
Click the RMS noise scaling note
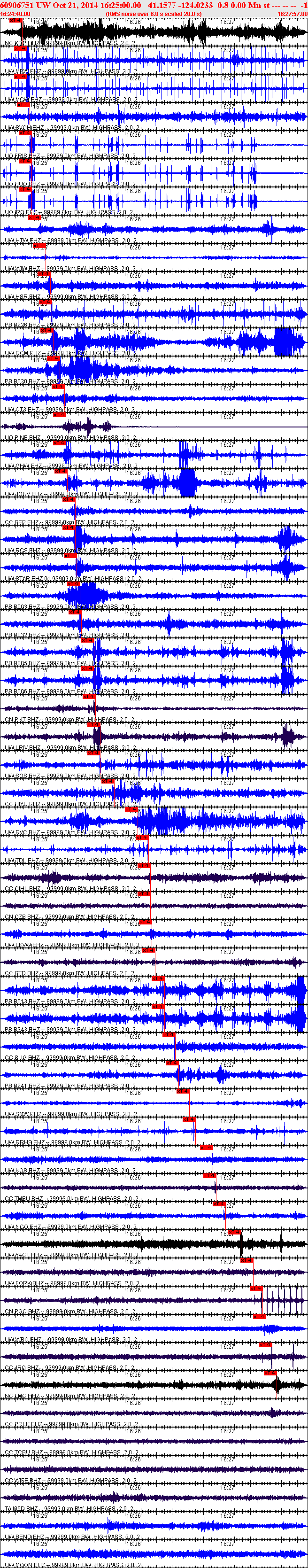point(154,14)
